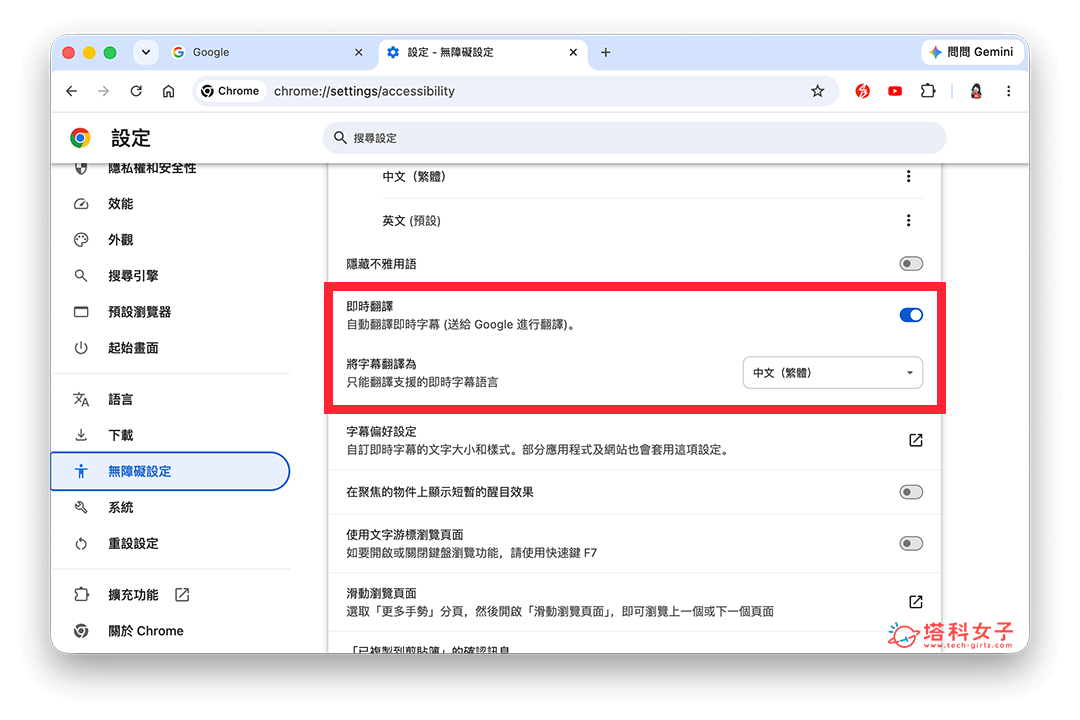Click the 搜尋設定 search field

tap(634, 138)
